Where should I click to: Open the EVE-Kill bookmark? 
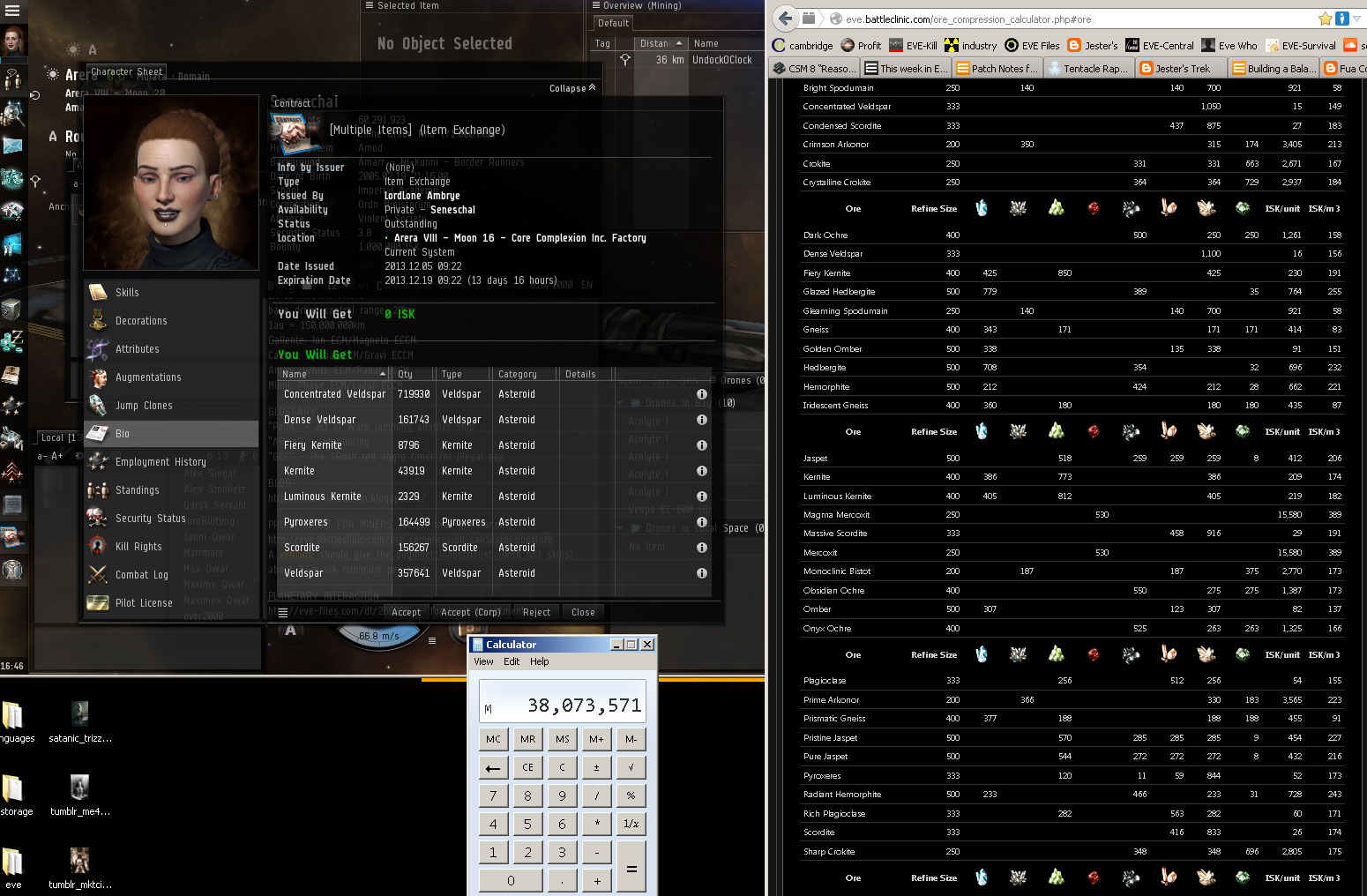(913, 46)
